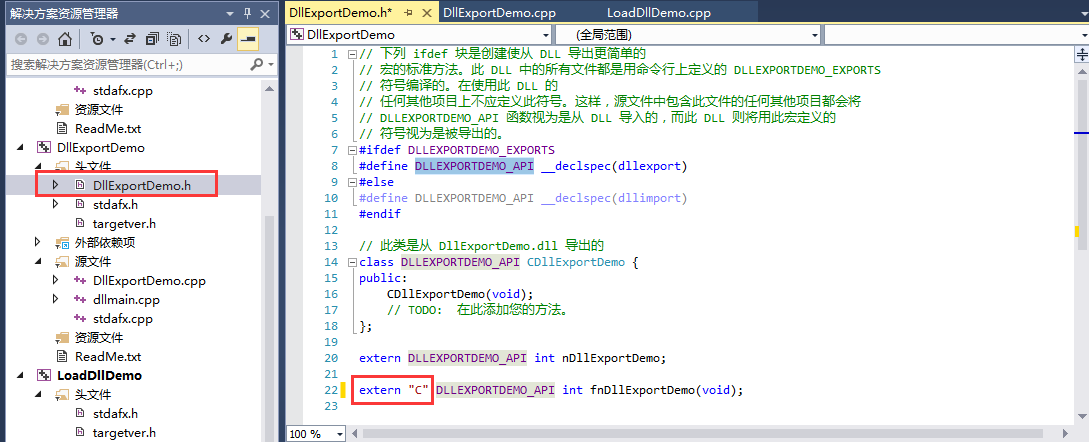Collapse the #ifdef region at line 7

pyautogui.click(x=352, y=150)
